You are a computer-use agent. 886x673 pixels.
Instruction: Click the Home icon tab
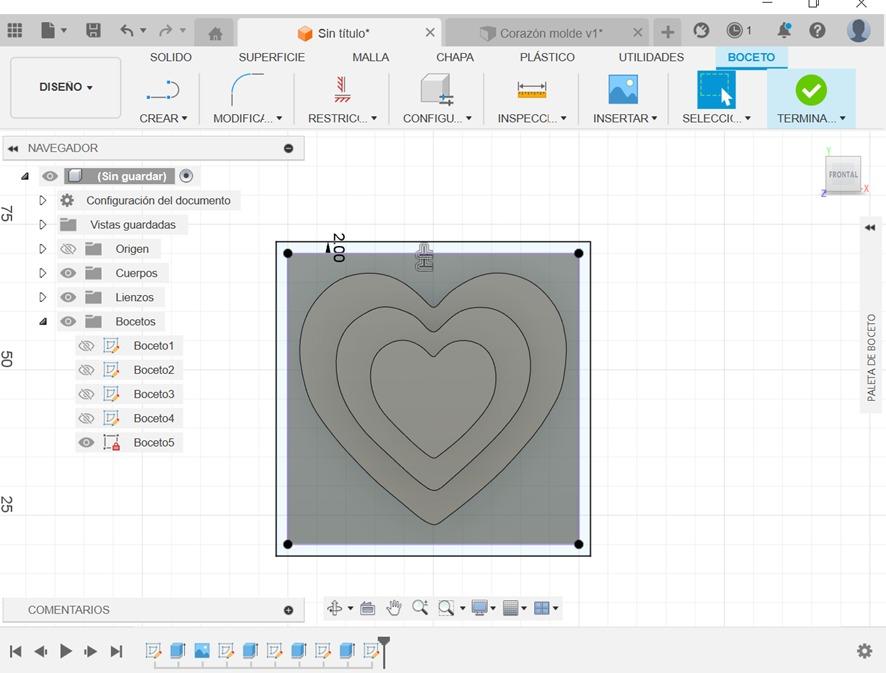(215, 33)
